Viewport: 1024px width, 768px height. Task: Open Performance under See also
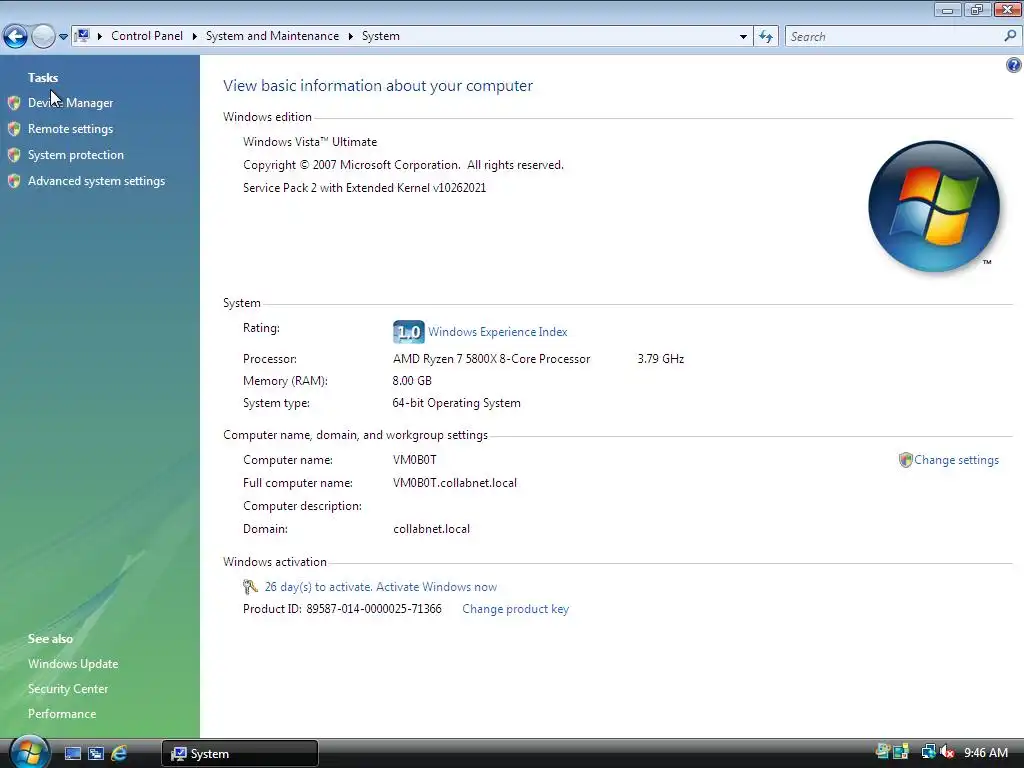pyautogui.click(x=62, y=714)
